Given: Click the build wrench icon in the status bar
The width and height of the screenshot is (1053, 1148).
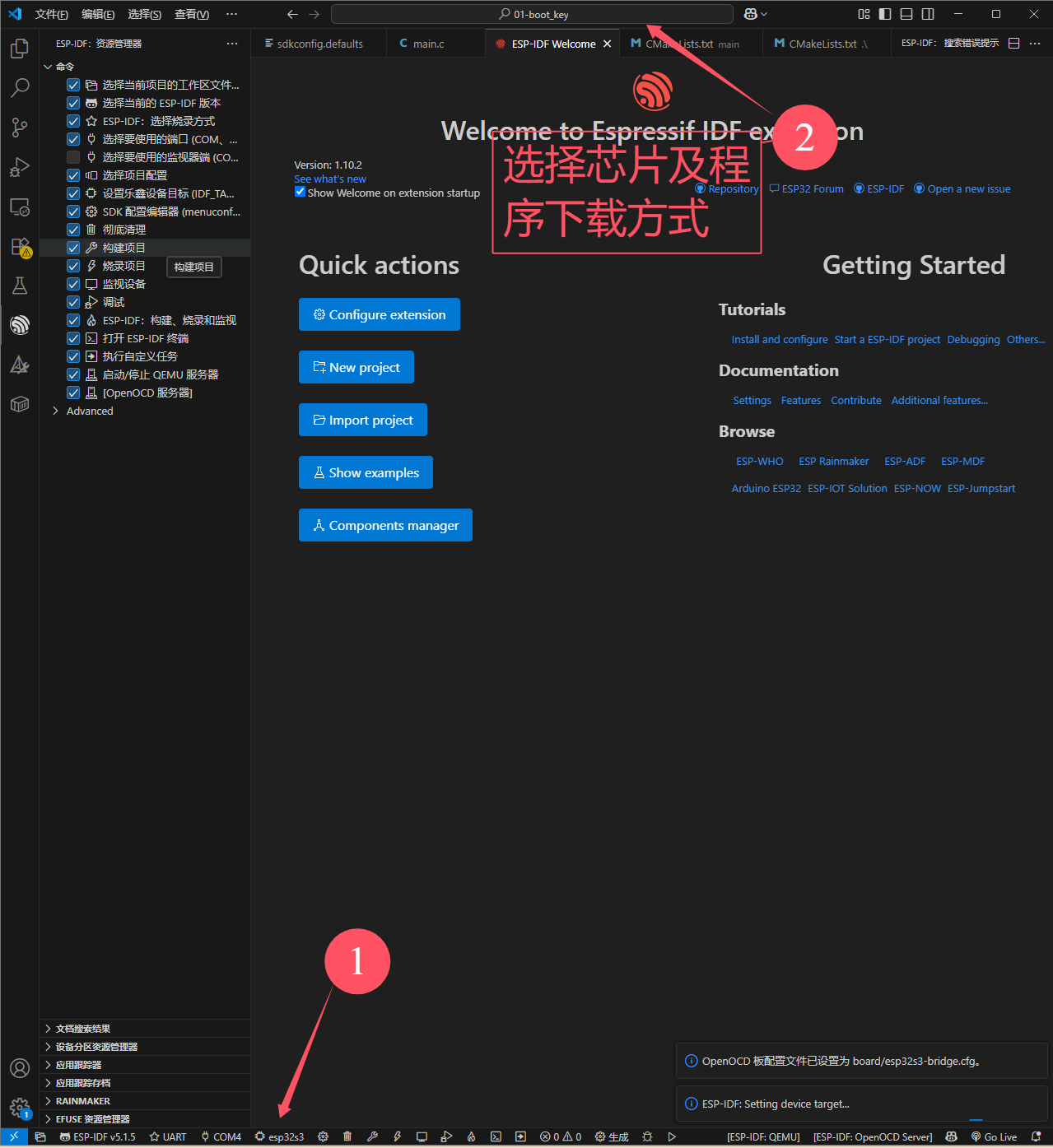Looking at the screenshot, I should tap(372, 1136).
